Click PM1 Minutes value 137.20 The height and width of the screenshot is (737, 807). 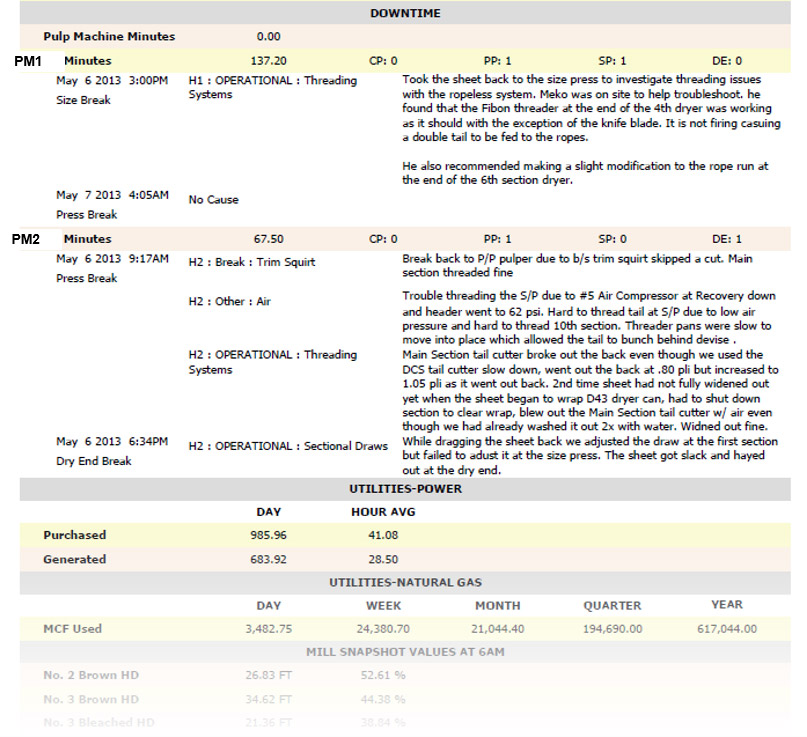268,61
